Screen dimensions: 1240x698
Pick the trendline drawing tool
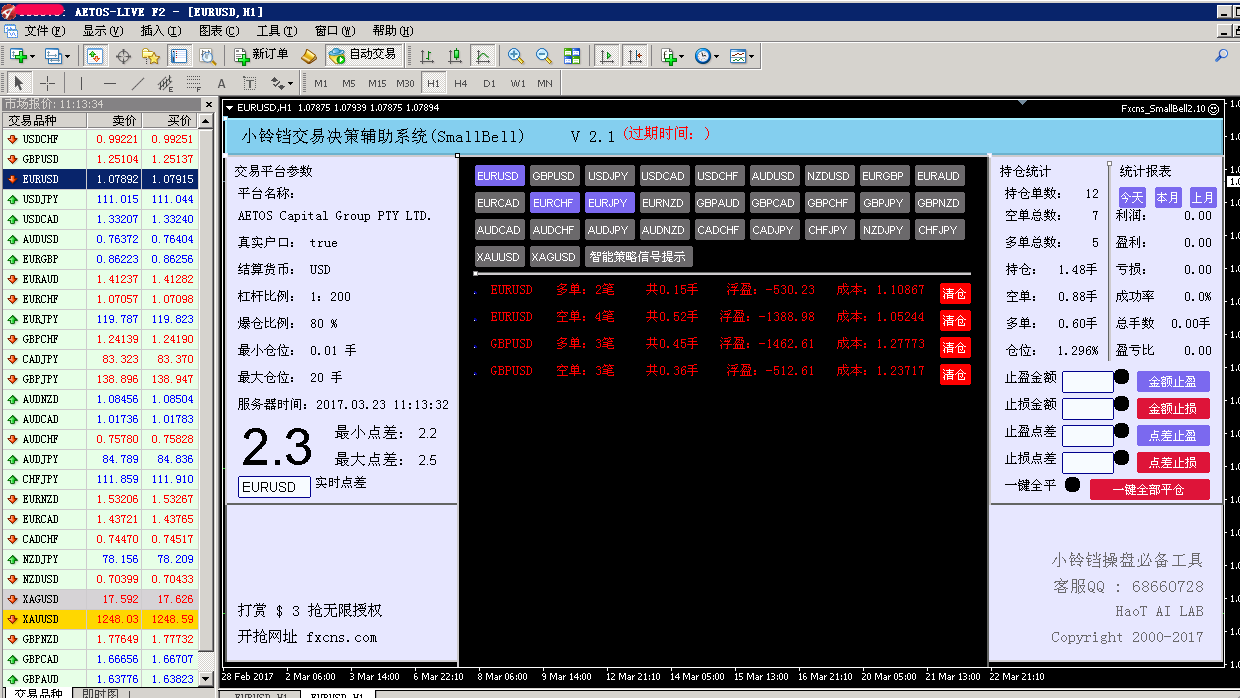[138, 83]
